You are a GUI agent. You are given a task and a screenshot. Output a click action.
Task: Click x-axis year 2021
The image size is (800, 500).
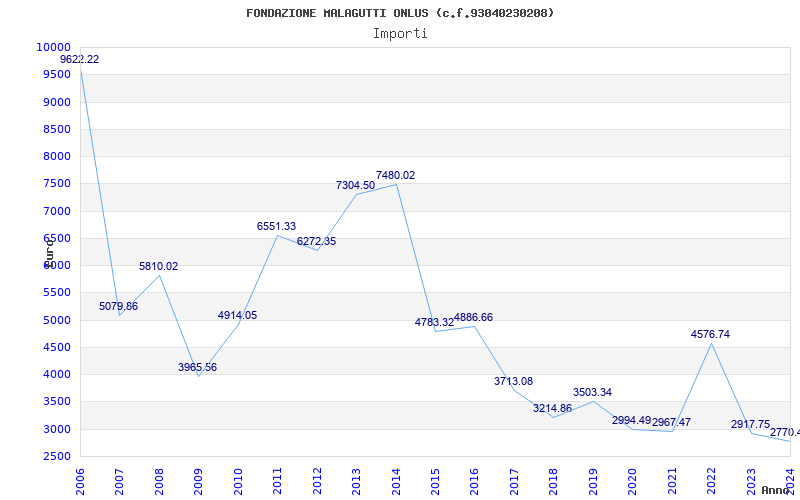point(671,482)
